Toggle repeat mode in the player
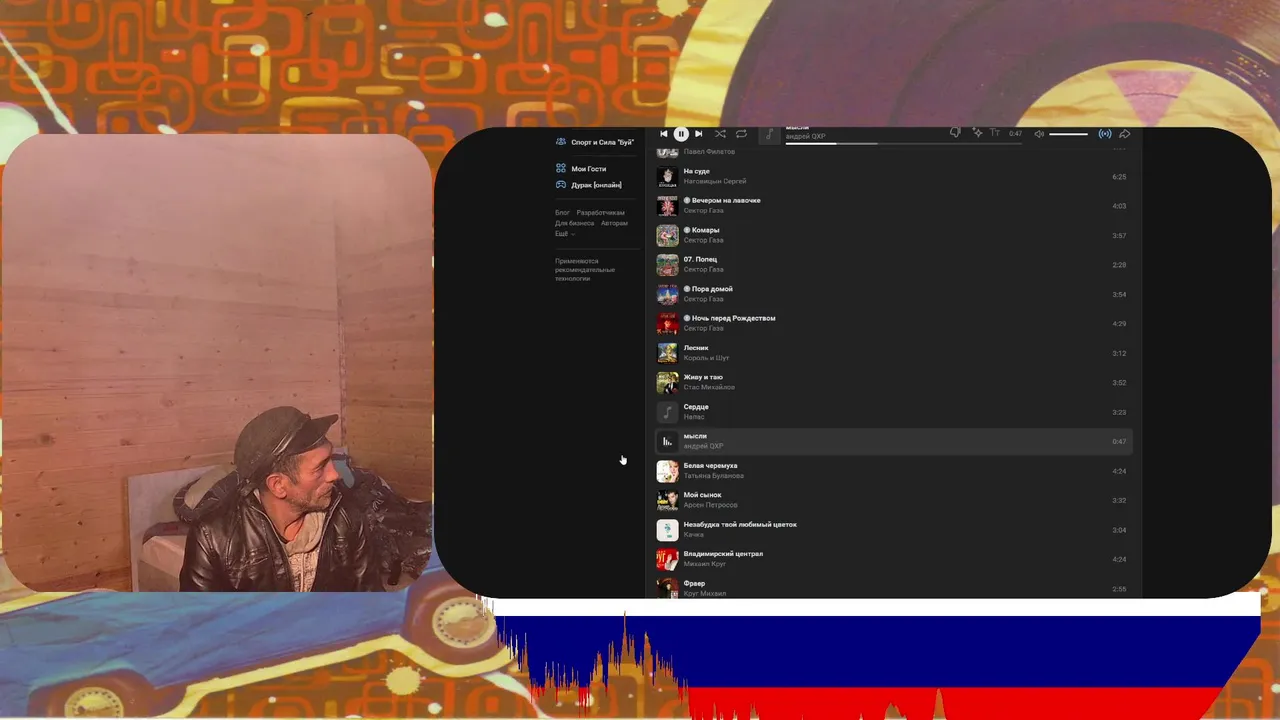The height and width of the screenshot is (720, 1280). 741,134
